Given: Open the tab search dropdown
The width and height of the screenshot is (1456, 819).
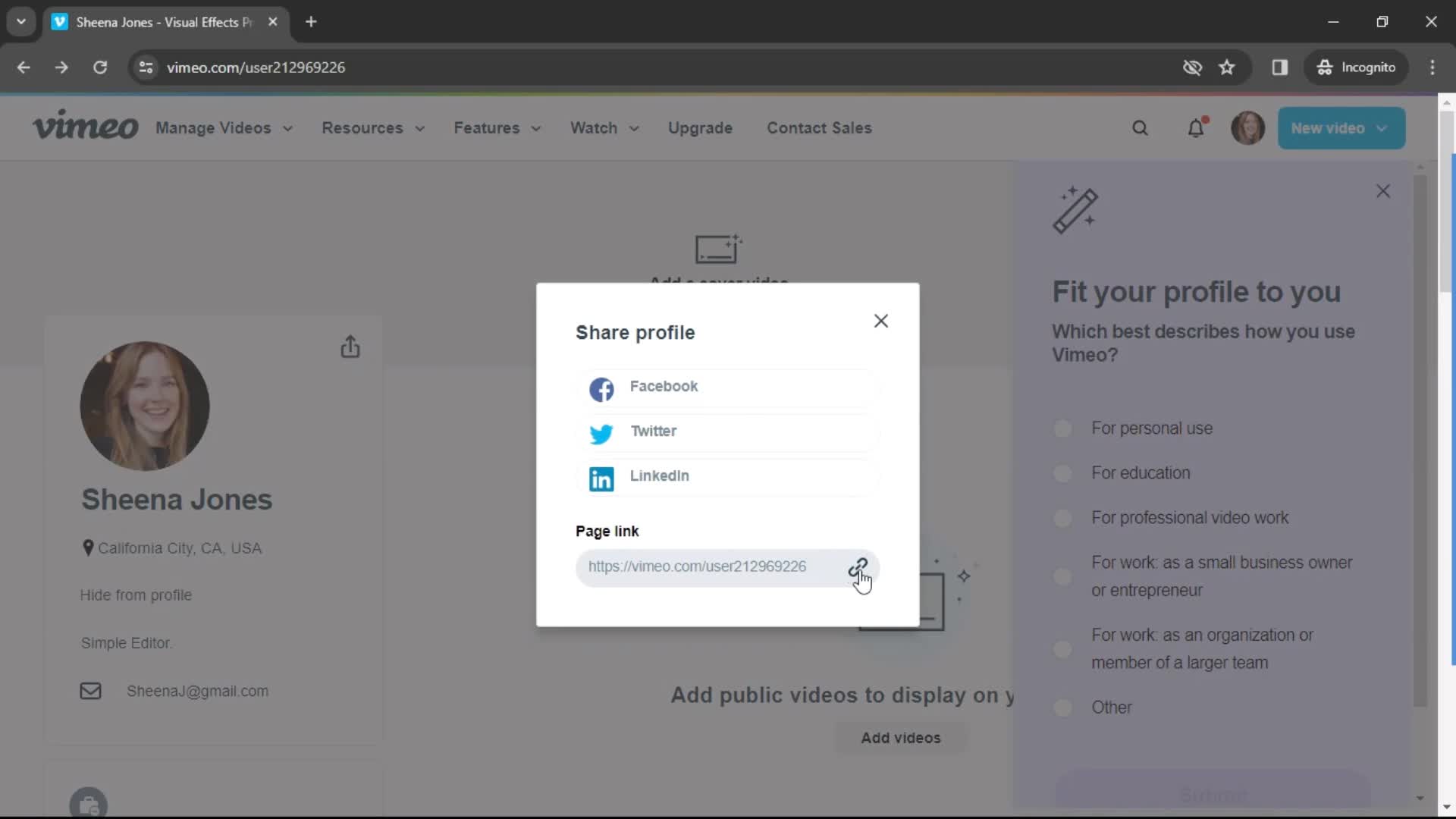Looking at the screenshot, I should click(x=21, y=22).
